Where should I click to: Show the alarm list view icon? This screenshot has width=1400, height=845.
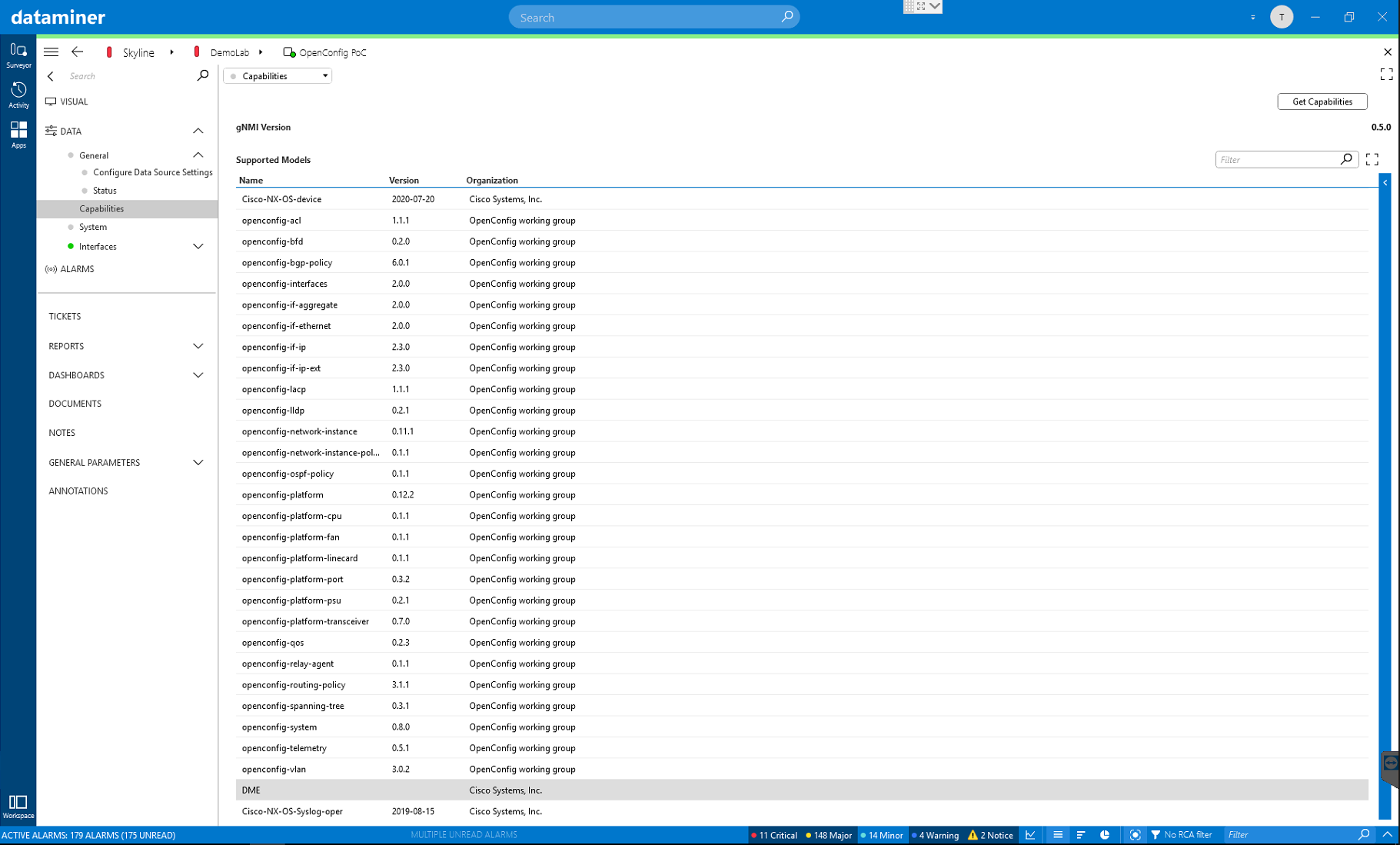coord(1058,835)
